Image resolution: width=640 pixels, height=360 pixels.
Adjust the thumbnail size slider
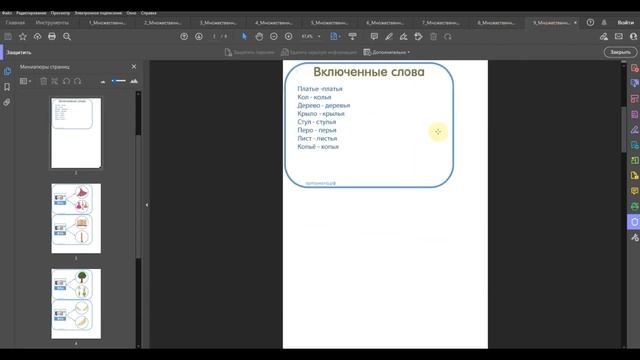point(119,81)
